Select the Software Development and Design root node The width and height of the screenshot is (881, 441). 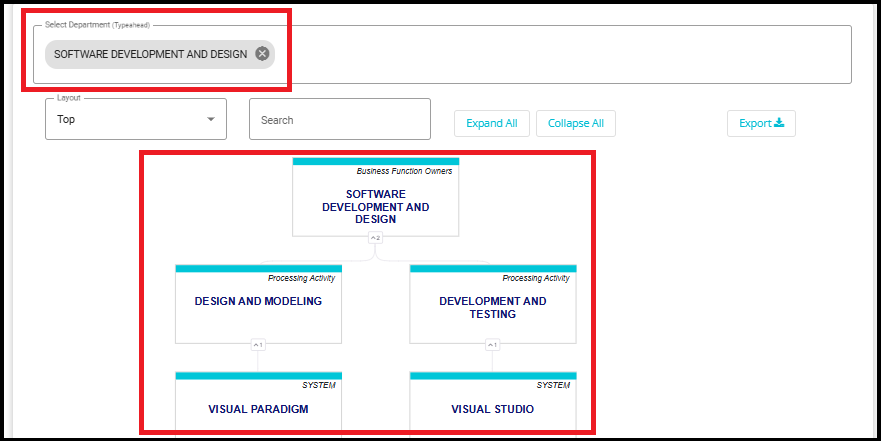[x=375, y=206]
